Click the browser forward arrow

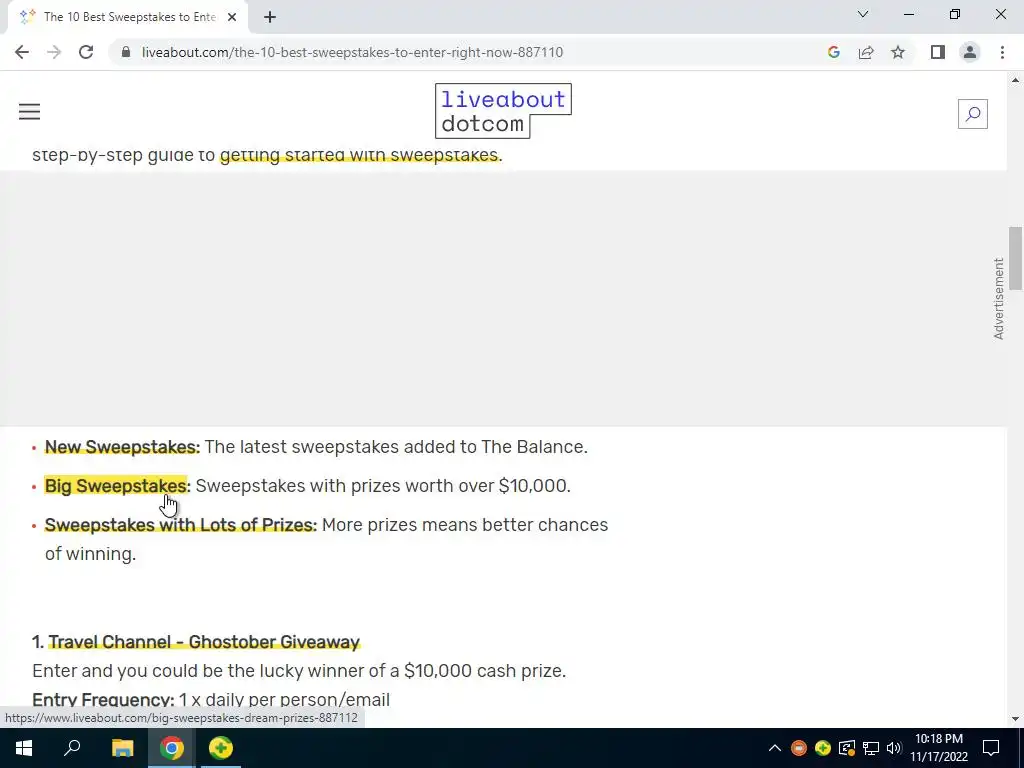pos(54,52)
